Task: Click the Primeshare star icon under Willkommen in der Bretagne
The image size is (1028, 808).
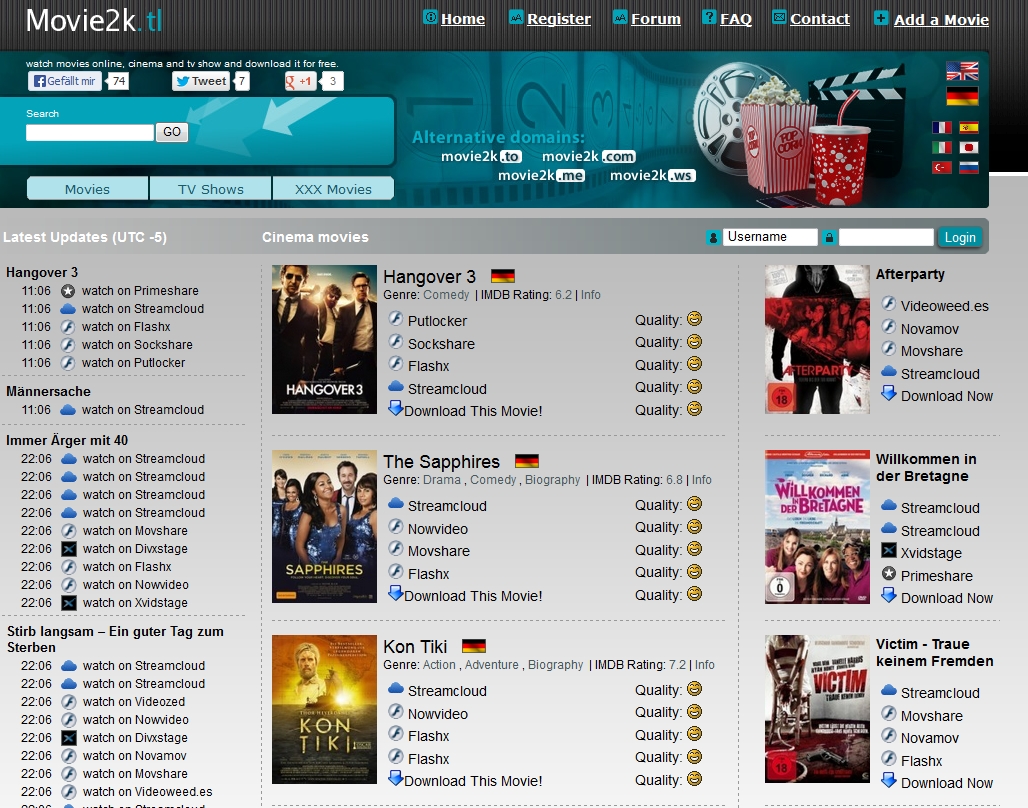Action: (x=888, y=574)
